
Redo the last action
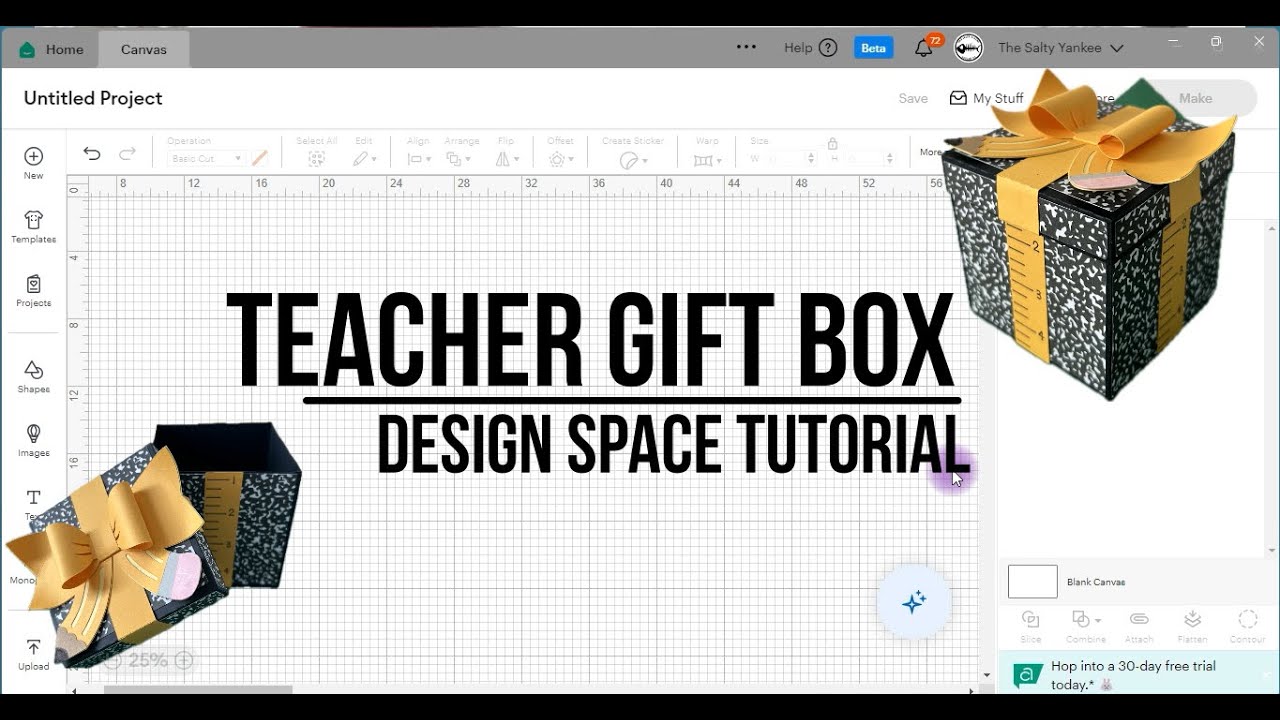pyautogui.click(x=127, y=153)
